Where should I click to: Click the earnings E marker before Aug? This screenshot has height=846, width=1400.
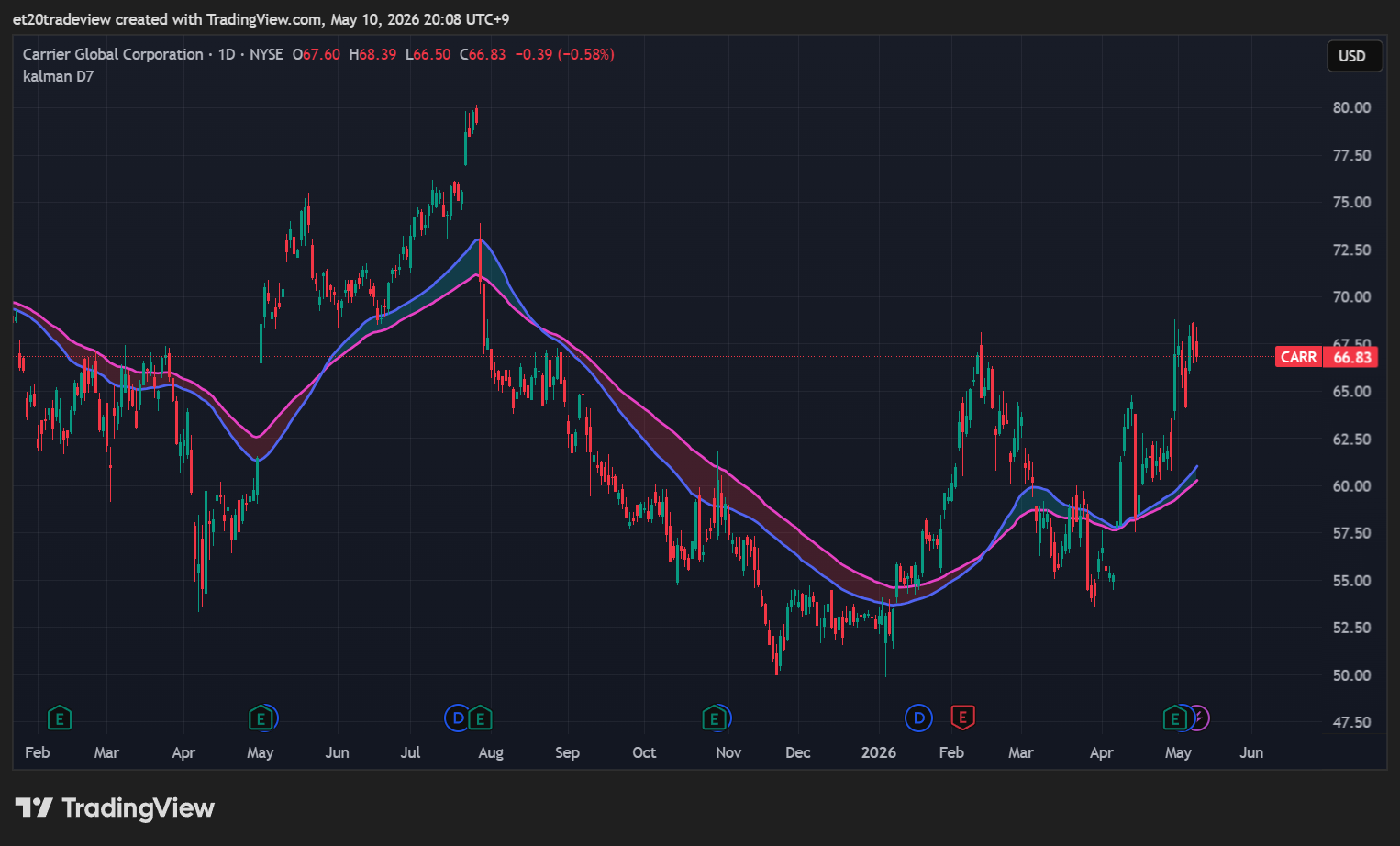480,718
